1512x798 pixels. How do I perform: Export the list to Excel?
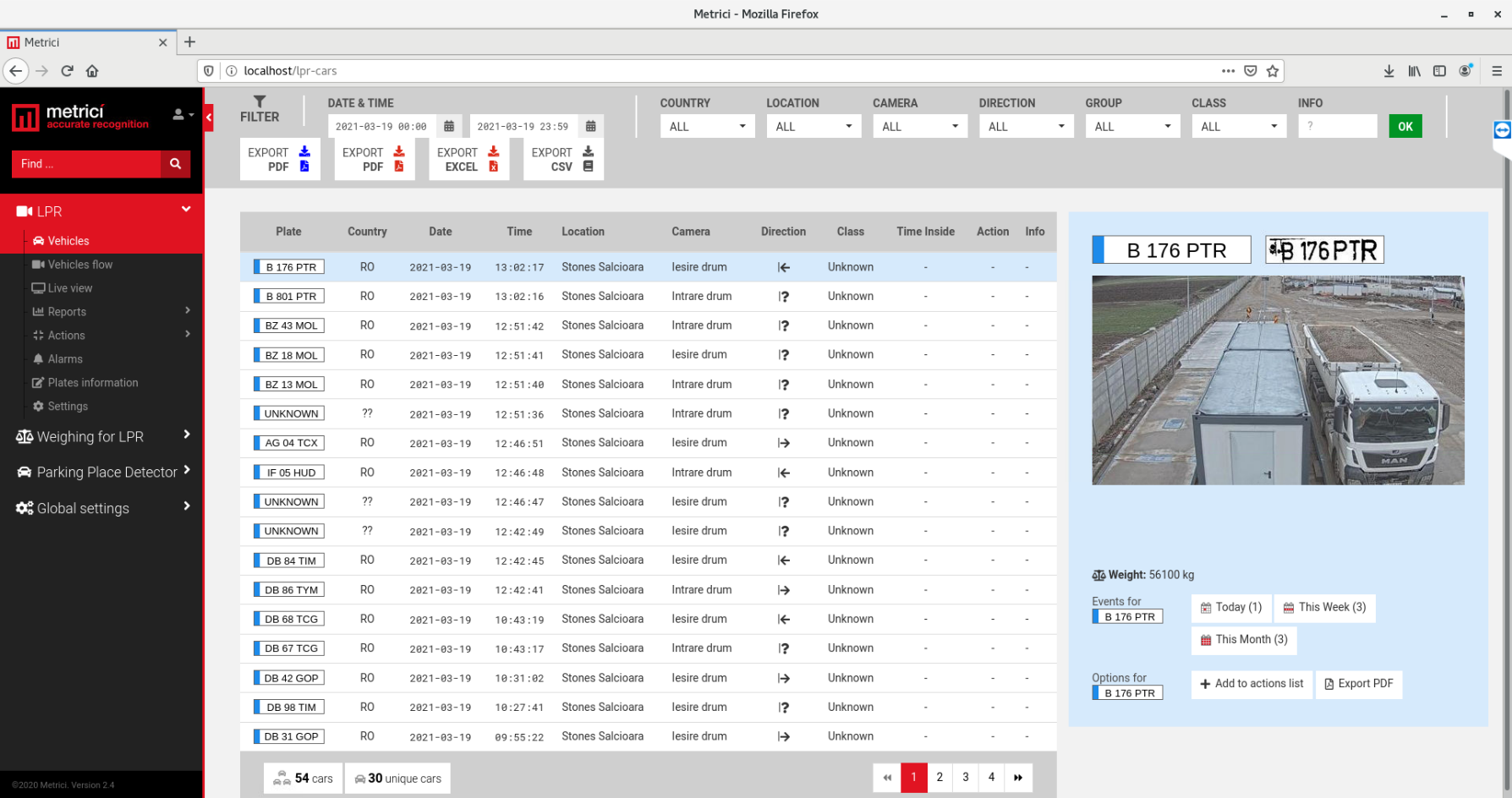click(469, 160)
